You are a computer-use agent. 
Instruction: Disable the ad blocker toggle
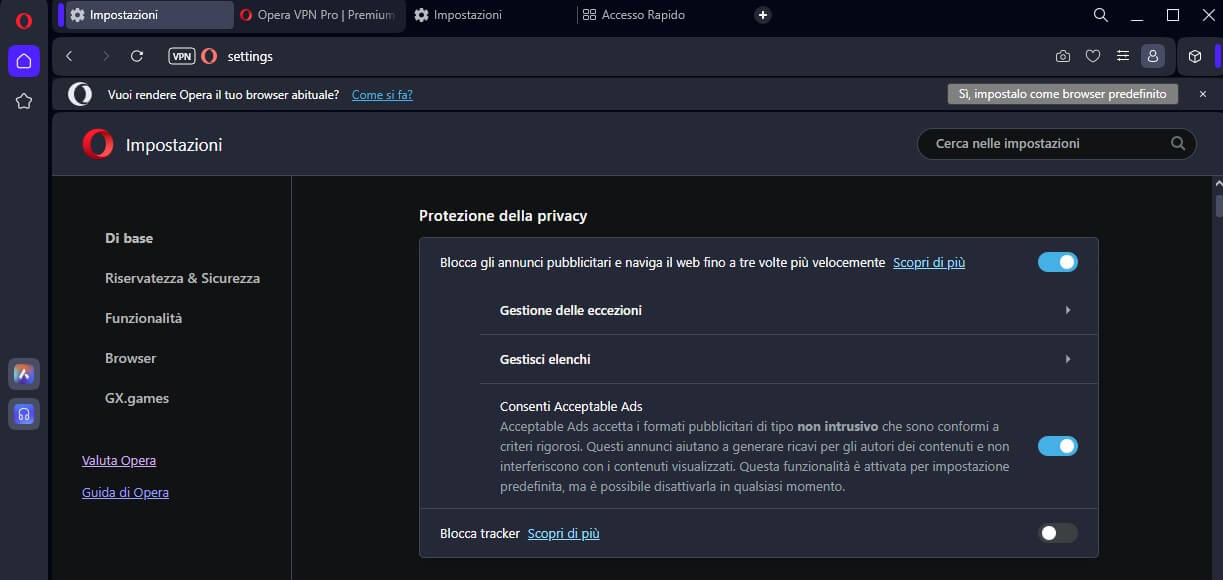click(1058, 262)
